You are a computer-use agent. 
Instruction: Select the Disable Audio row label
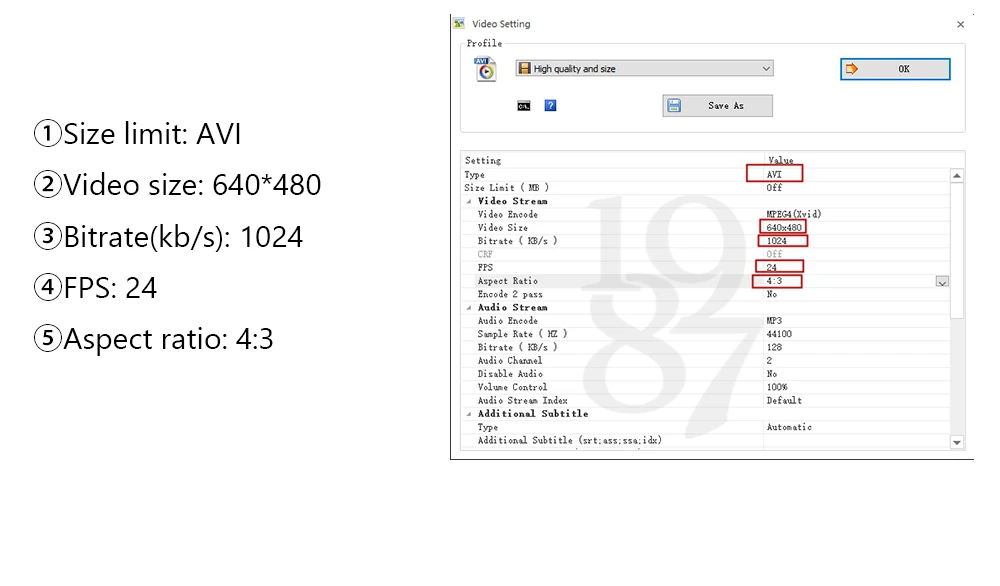[510, 374]
